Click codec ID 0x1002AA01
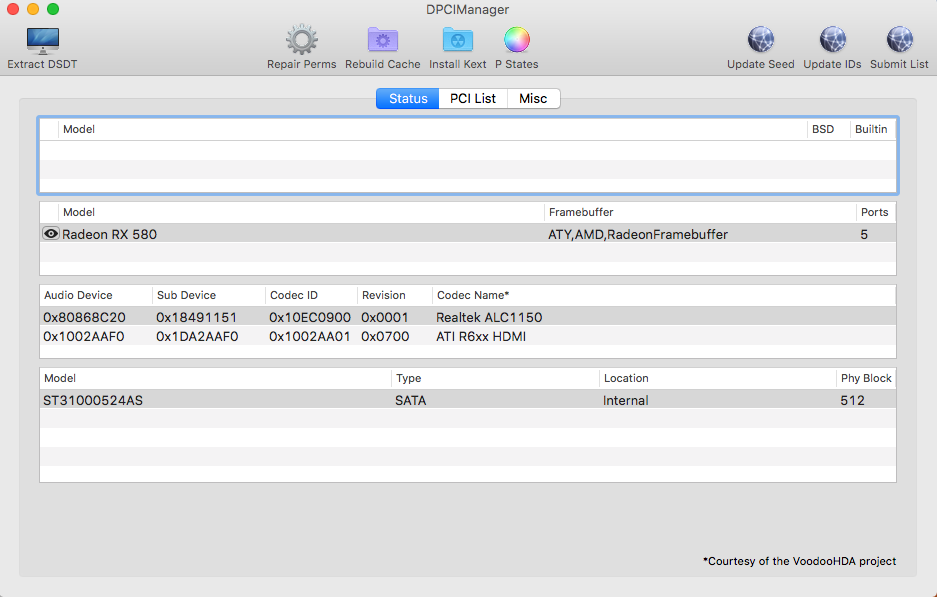This screenshot has height=597, width=937. 310,336
